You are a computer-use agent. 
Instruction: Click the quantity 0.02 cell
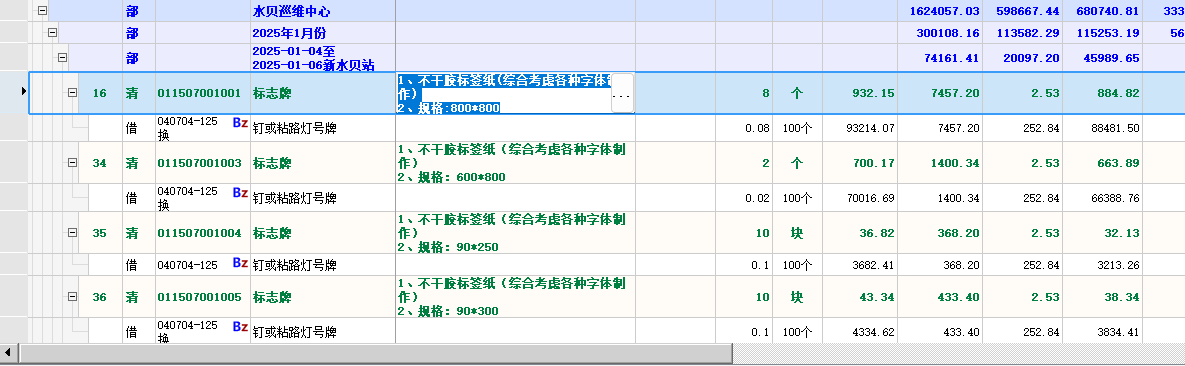pos(744,199)
